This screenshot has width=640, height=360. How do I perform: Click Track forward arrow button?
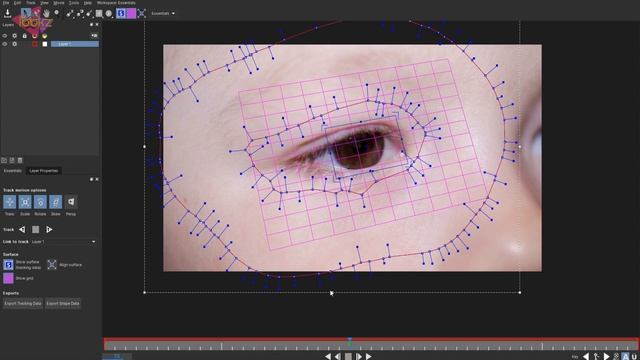click(49, 229)
